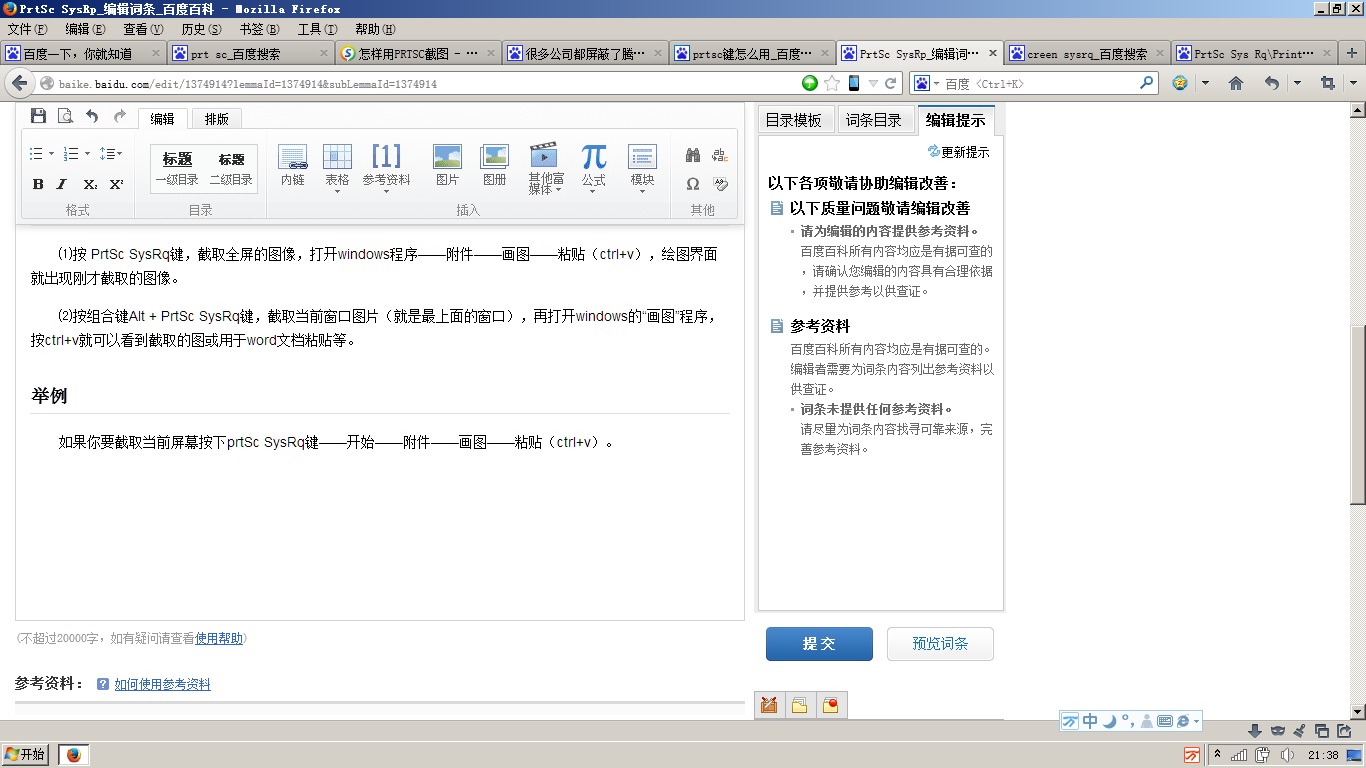Screen dimensions: 1366x768
Task: Switch to the 排版 ribbon tab
Action: pyautogui.click(x=217, y=119)
